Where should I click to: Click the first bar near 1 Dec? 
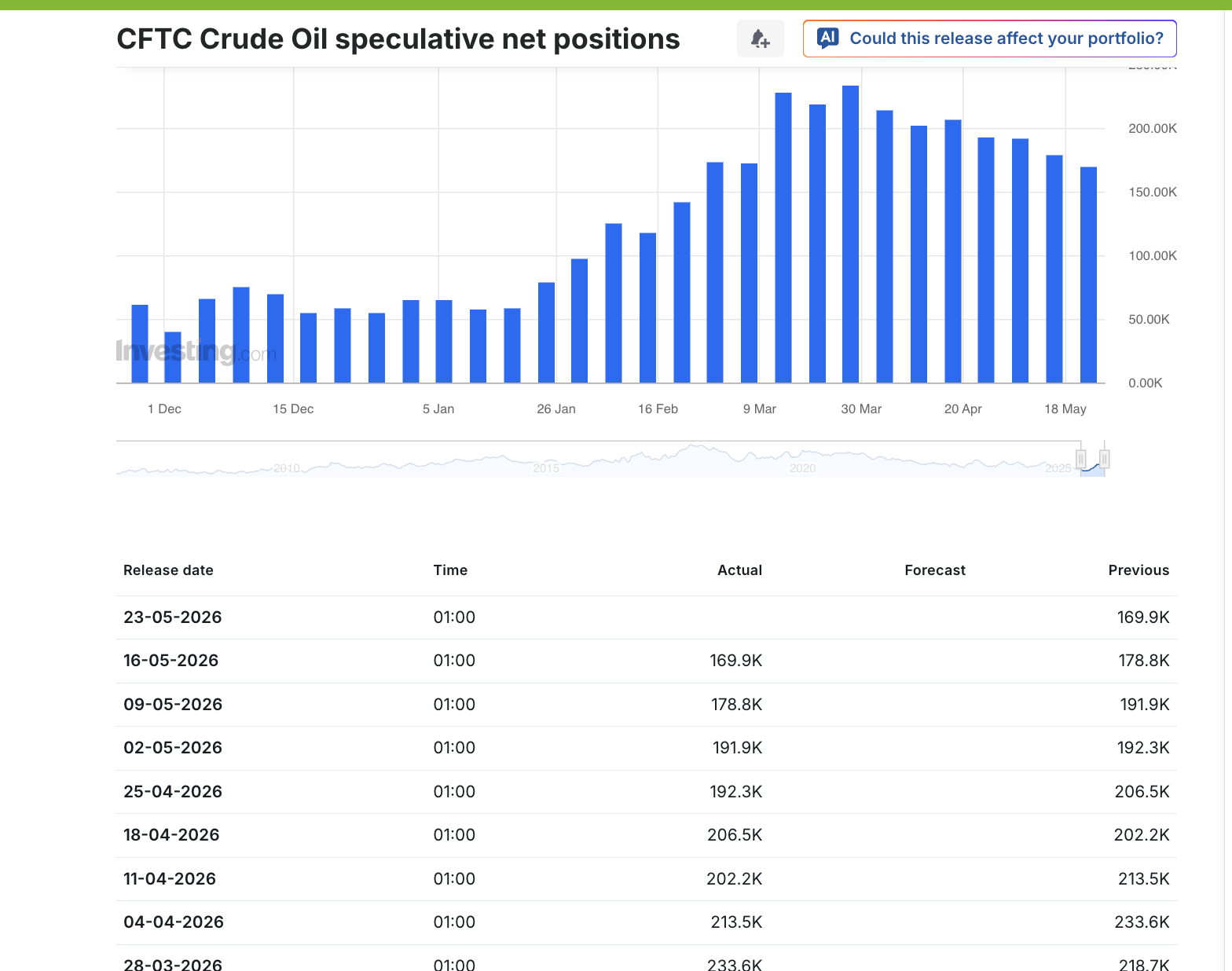tap(140, 344)
